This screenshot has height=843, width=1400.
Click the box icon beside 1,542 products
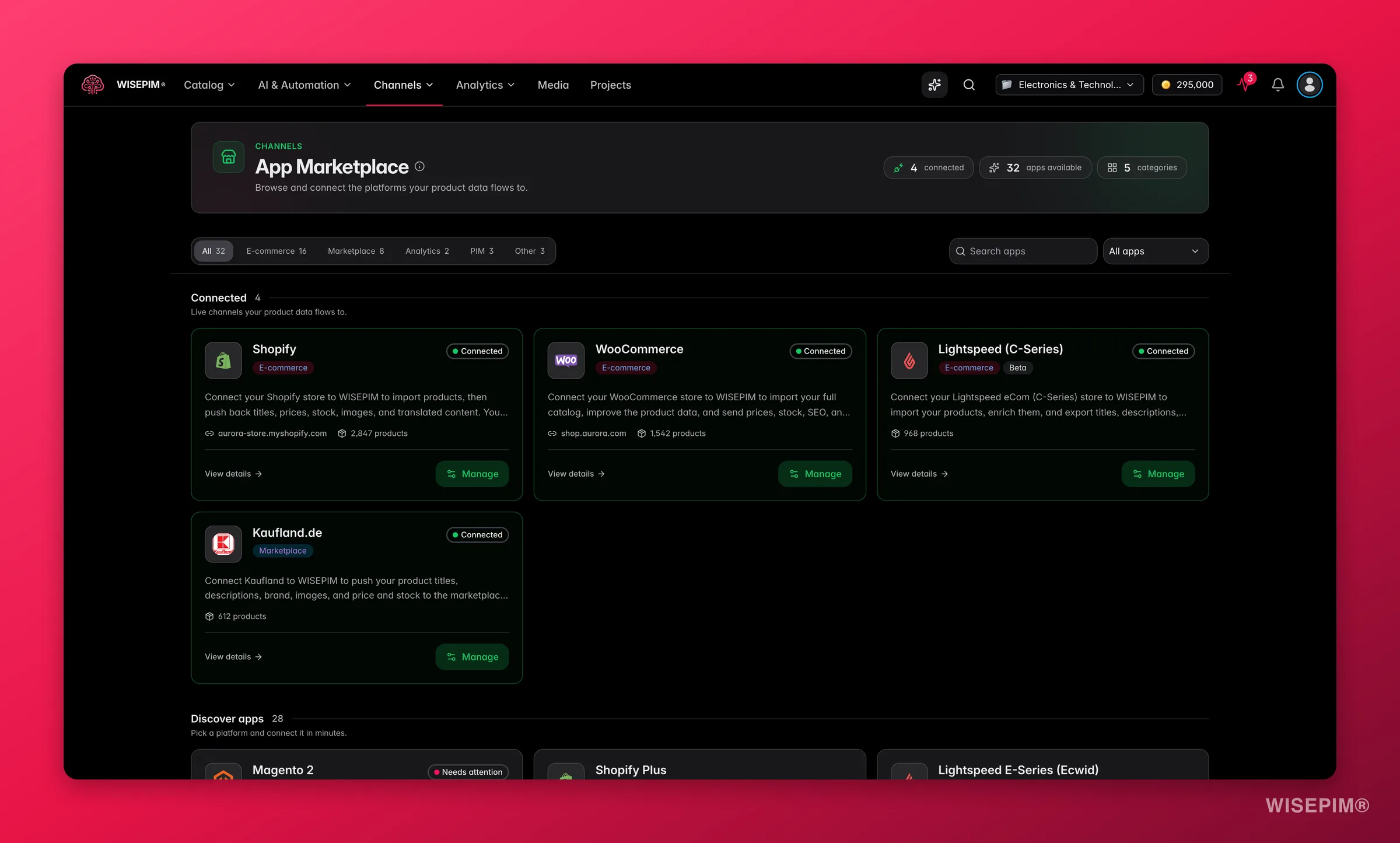click(x=642, y=433)
